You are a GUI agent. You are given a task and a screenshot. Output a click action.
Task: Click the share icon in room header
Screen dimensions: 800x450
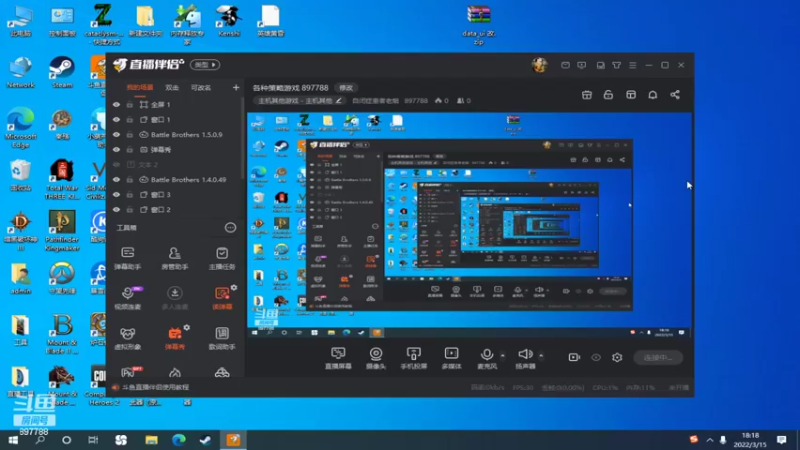[x=675, y=95]
